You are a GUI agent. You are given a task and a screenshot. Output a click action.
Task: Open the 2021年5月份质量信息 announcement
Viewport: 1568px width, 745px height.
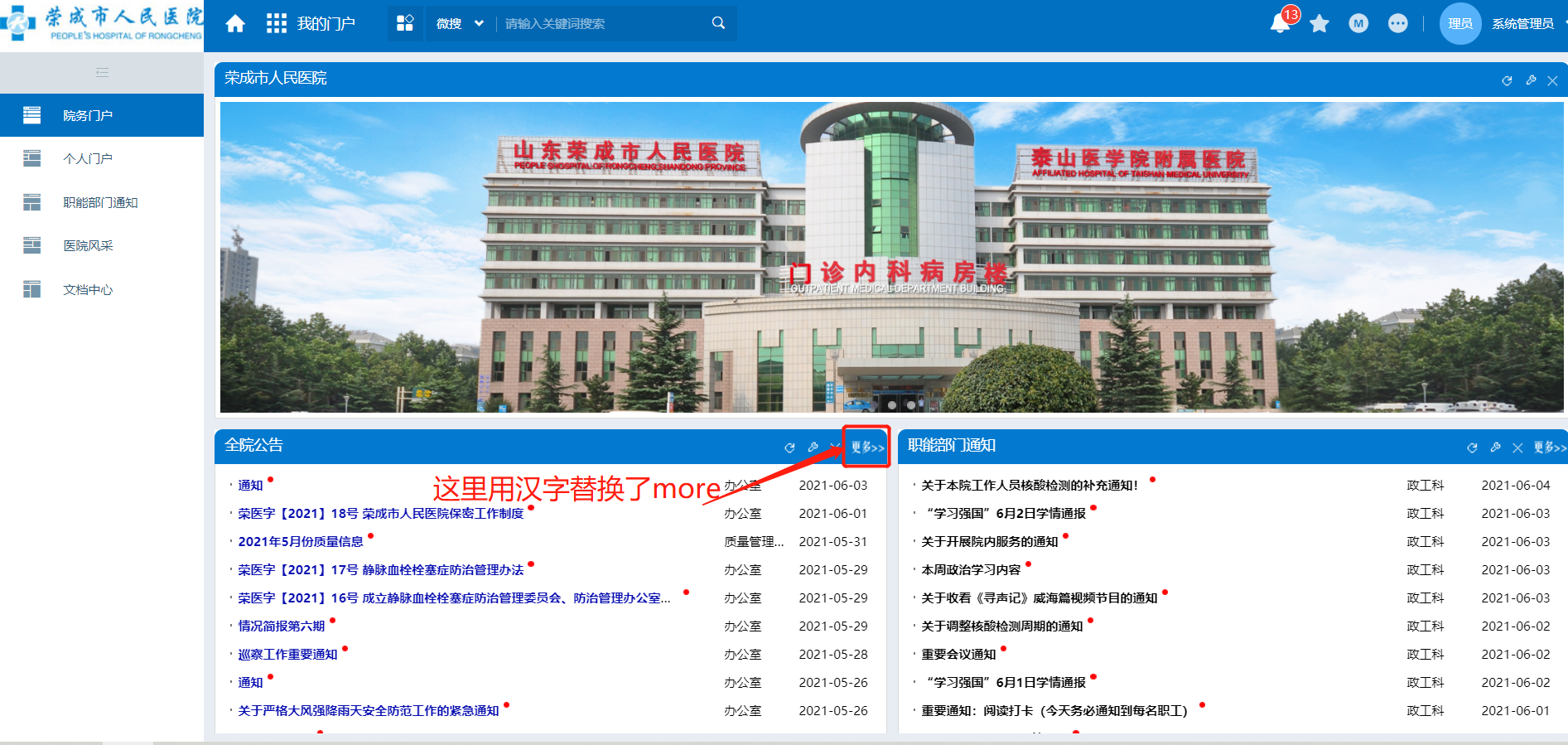[301, 542]
